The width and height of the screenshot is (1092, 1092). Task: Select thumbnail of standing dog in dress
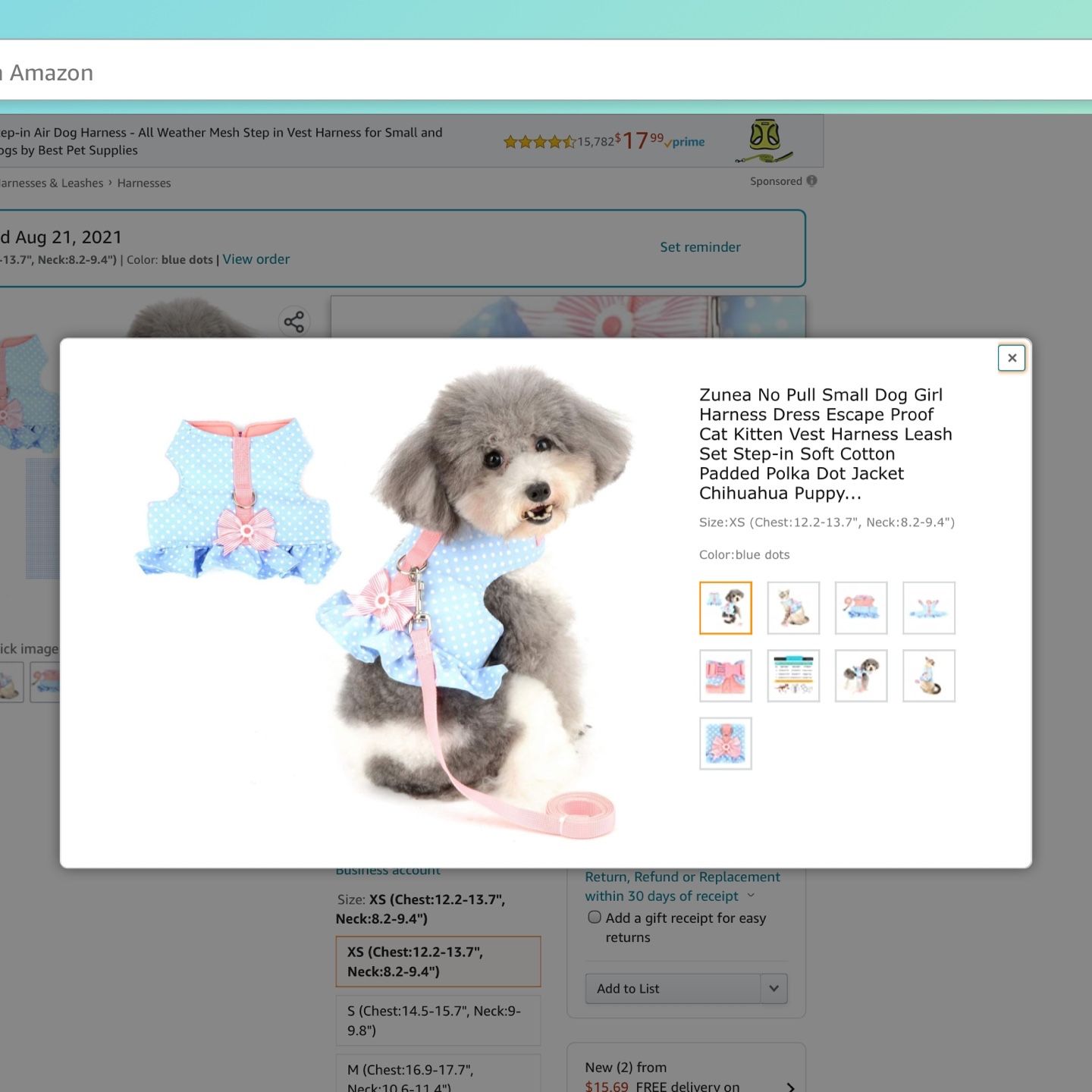point(861,676)
